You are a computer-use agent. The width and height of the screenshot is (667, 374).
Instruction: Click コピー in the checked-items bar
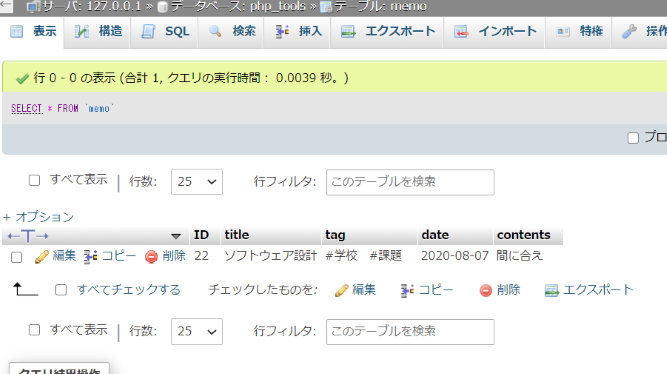[436, 290]
